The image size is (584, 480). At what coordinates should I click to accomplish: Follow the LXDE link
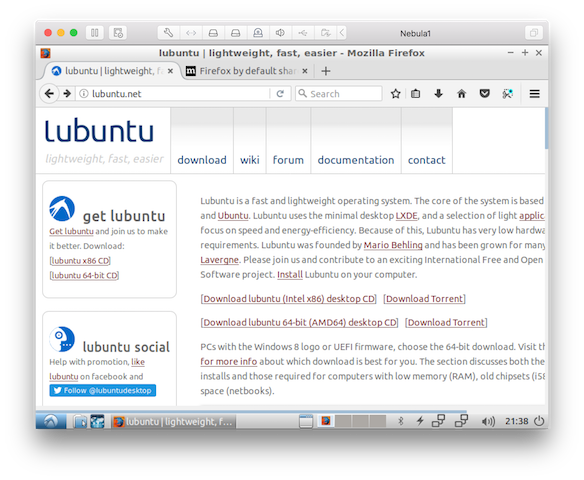coord(407,216)
